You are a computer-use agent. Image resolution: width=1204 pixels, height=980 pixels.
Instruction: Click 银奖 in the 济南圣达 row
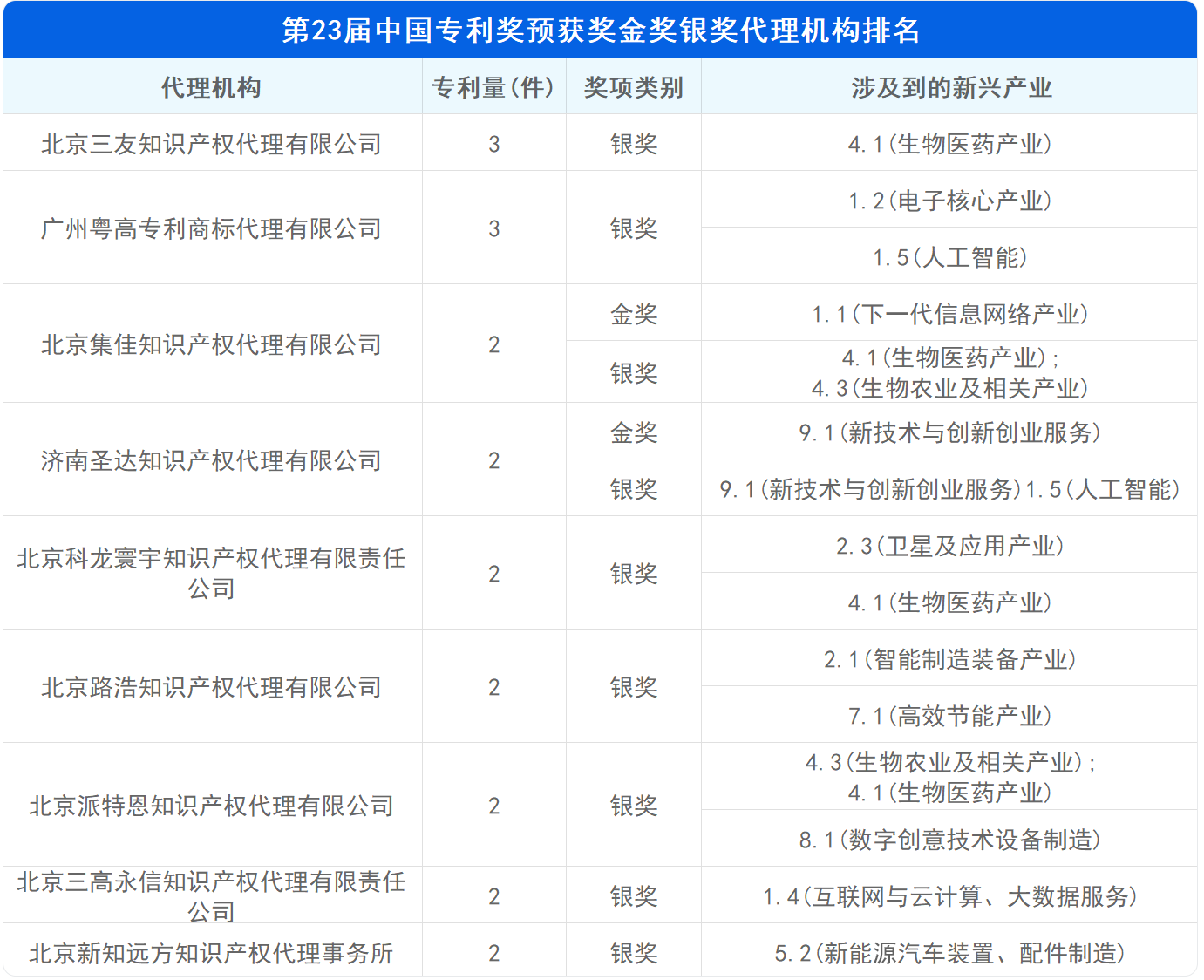634,488
